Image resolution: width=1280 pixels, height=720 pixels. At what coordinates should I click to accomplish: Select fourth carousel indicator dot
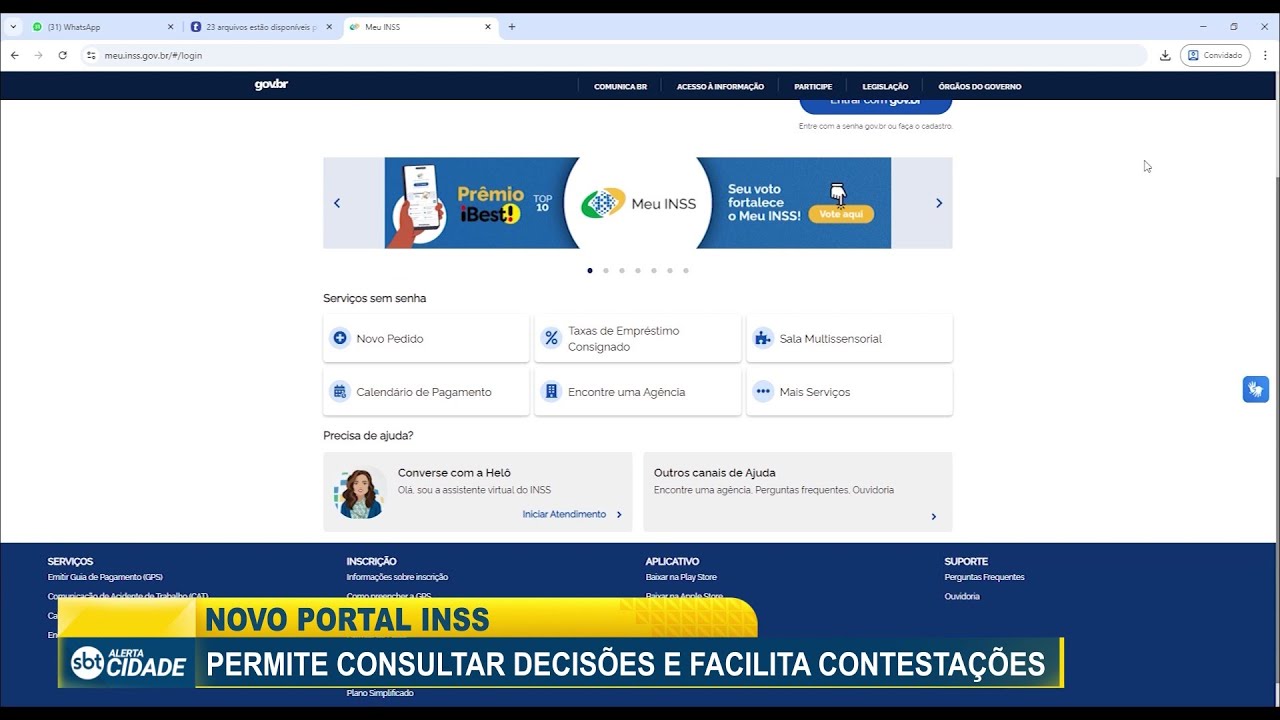click(638, 270)
